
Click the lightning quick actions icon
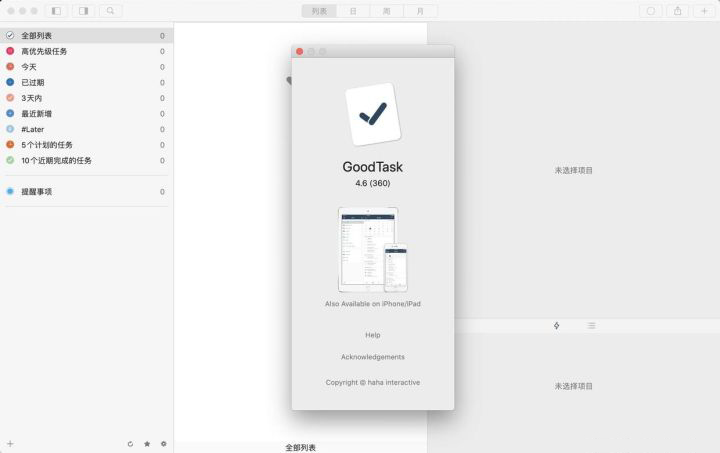pos(557,325)
